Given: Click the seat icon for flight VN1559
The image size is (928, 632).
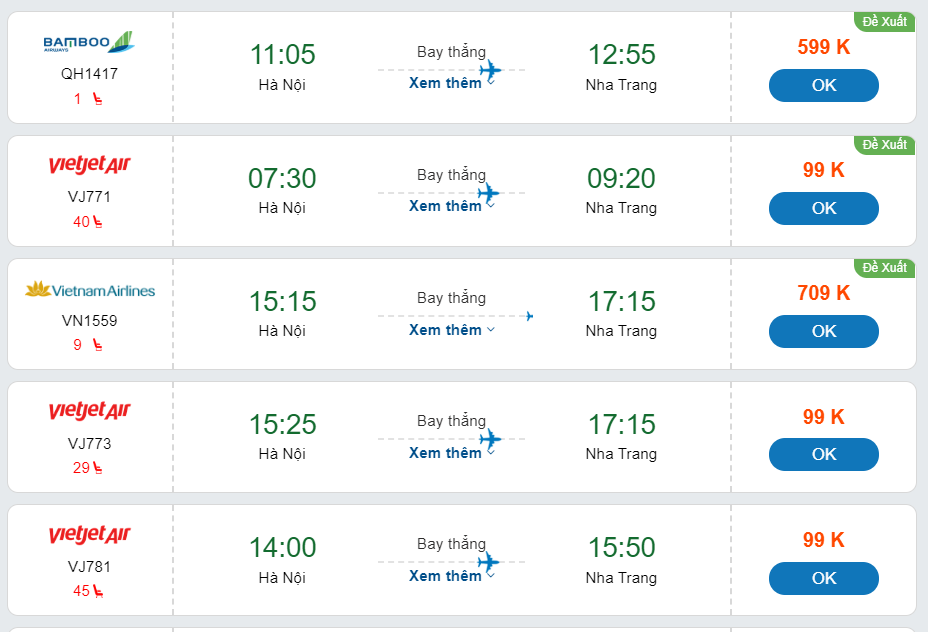Looking at the screenshot, I should pos(97,345).
